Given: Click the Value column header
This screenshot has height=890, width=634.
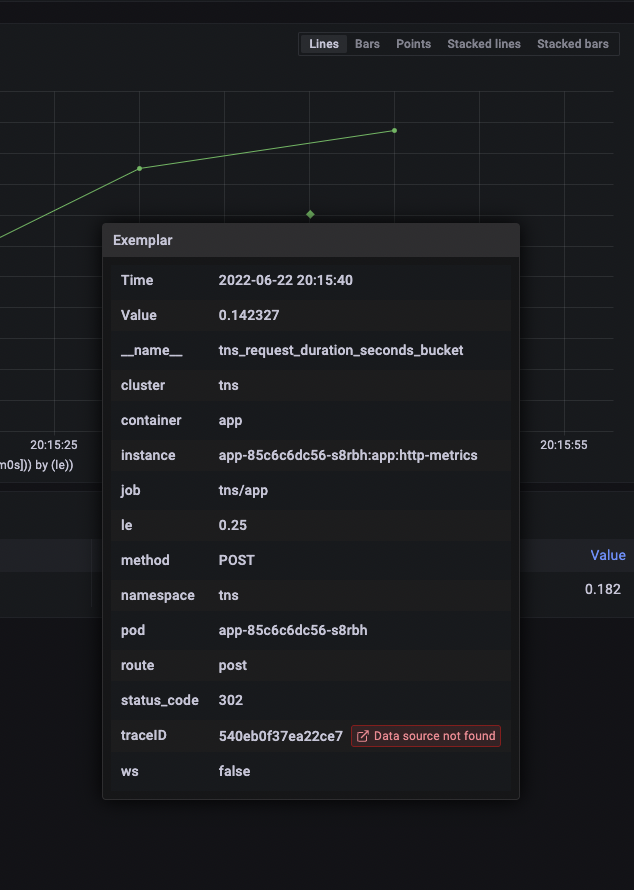Looking at the screenshot, I should pos(607,555).
